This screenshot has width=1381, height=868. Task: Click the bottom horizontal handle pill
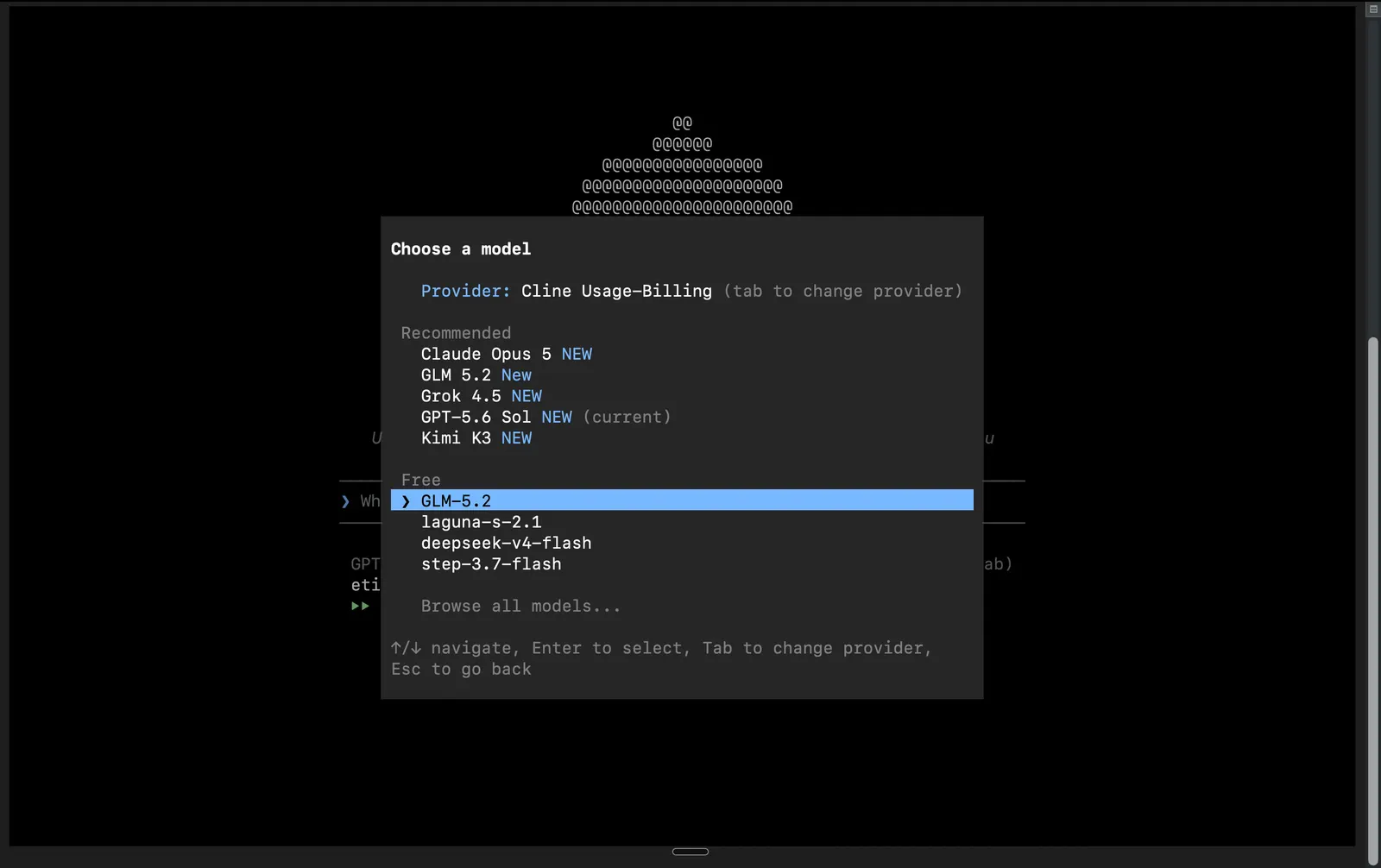[x=690, y=852]
